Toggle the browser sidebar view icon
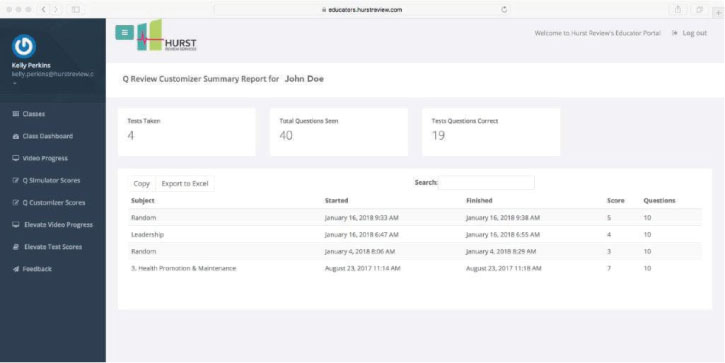 click(76, 9)
